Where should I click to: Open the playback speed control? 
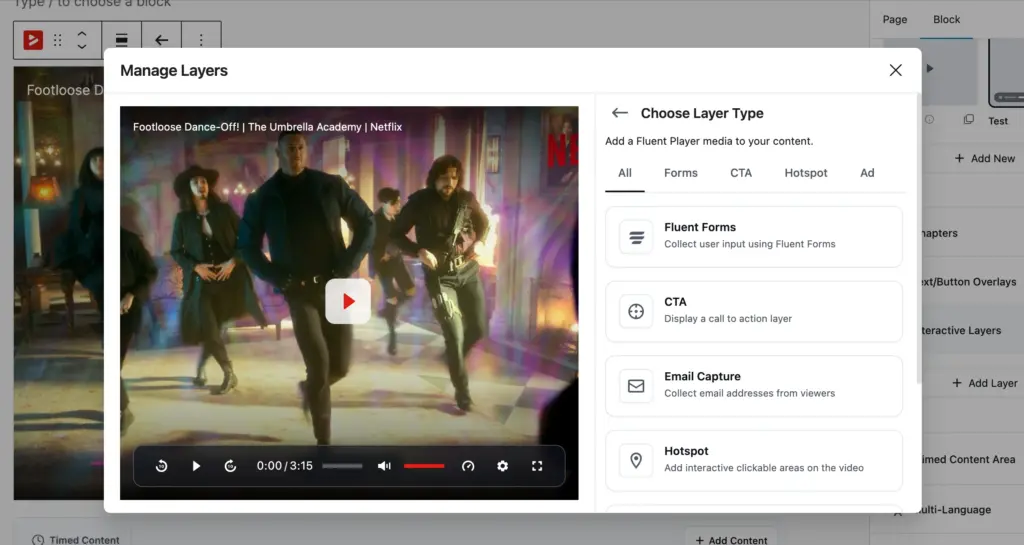468,465
